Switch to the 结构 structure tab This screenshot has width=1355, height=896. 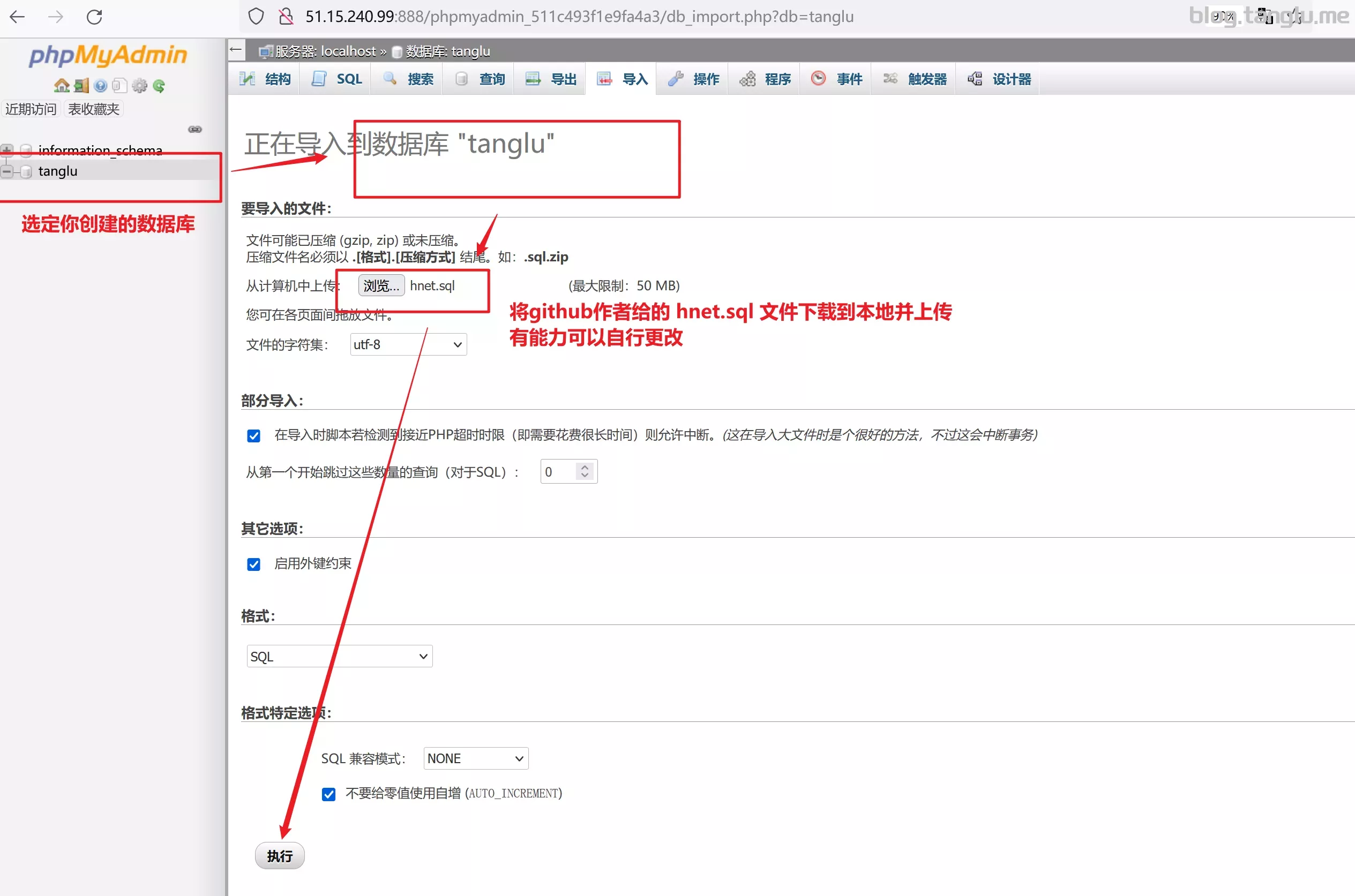(266, 79)
